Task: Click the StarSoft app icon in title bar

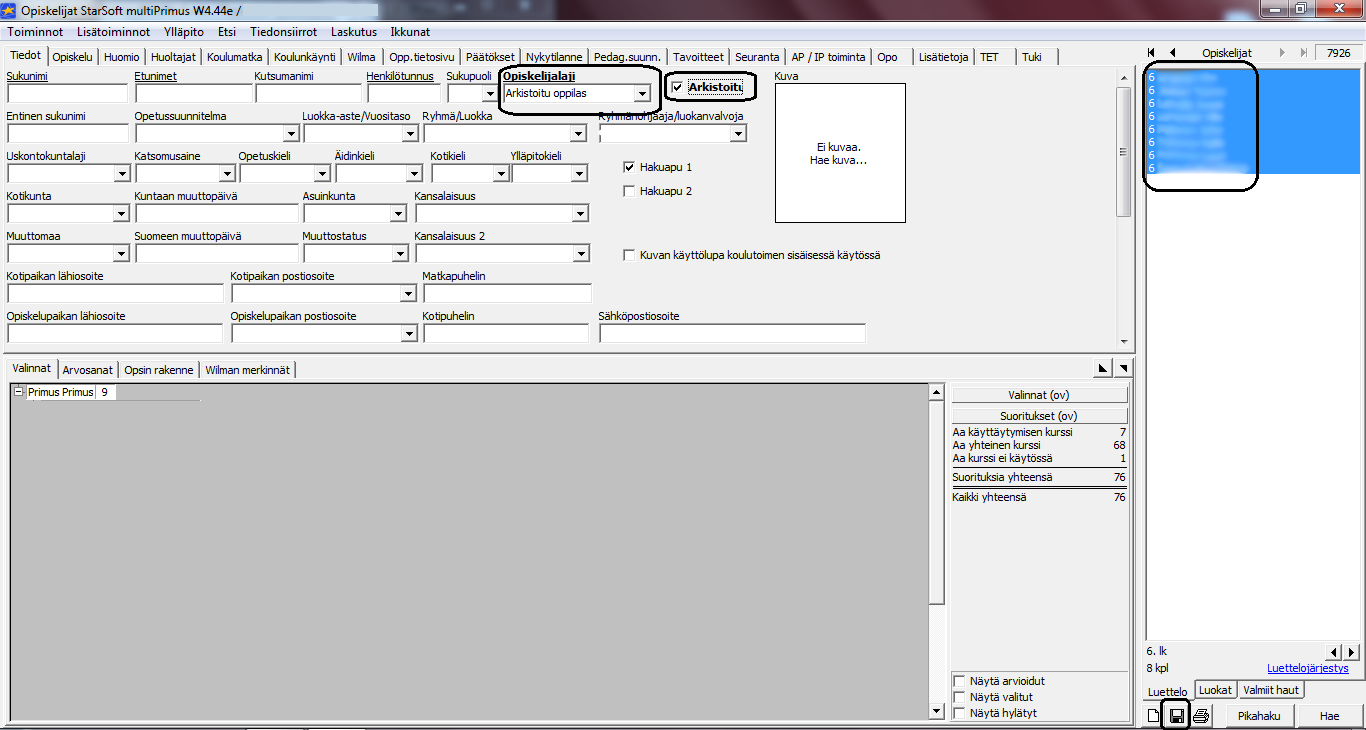Action: [9, 10]
